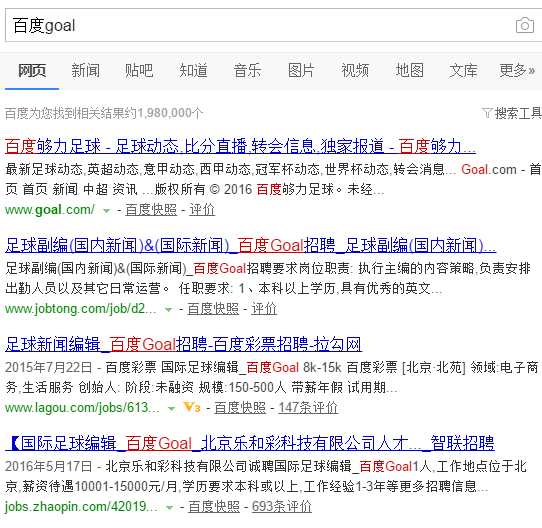Viewport: 542px width, 528px height.
Task: Open 百度快照 for the zhaopin result
Action: click(214, 507)
